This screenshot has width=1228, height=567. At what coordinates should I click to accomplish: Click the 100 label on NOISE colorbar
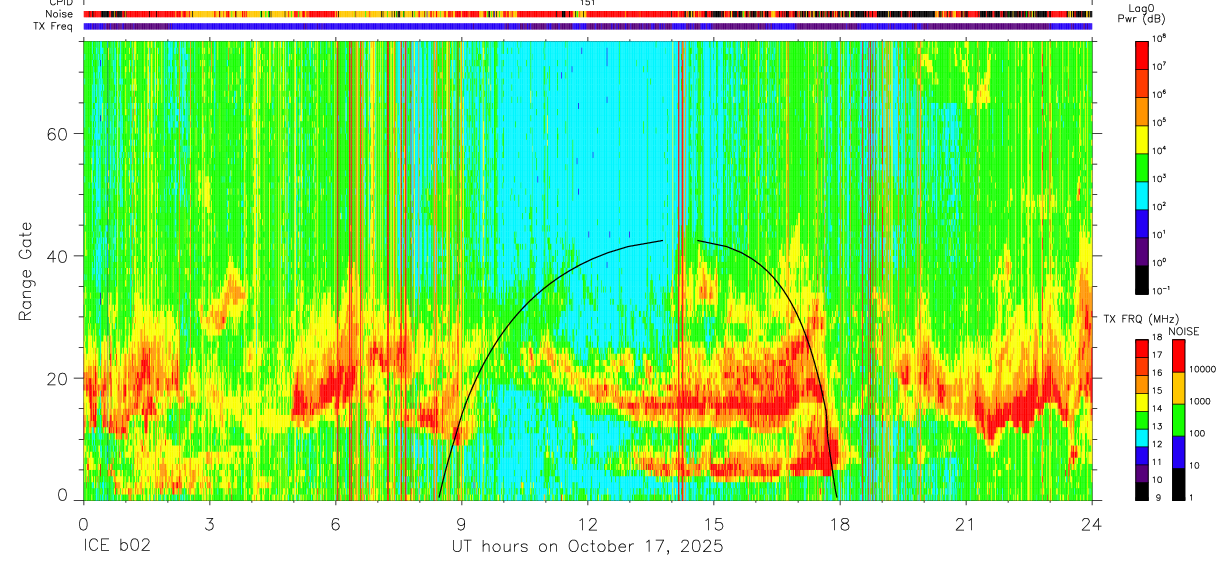click(1198, 433)
